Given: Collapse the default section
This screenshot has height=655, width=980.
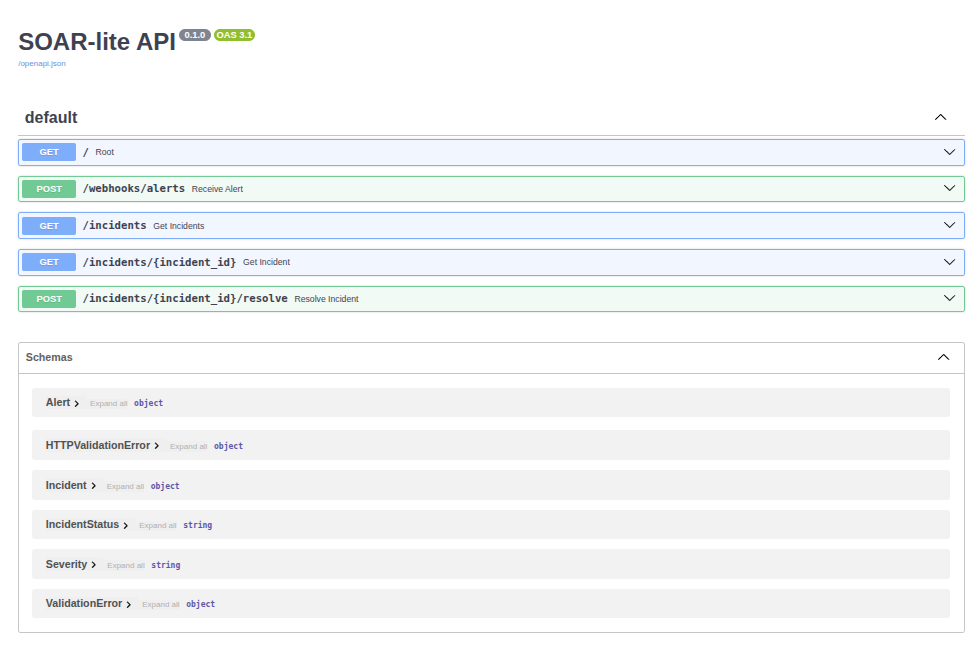Looking at the screenshot, I should tap(940, 117).
